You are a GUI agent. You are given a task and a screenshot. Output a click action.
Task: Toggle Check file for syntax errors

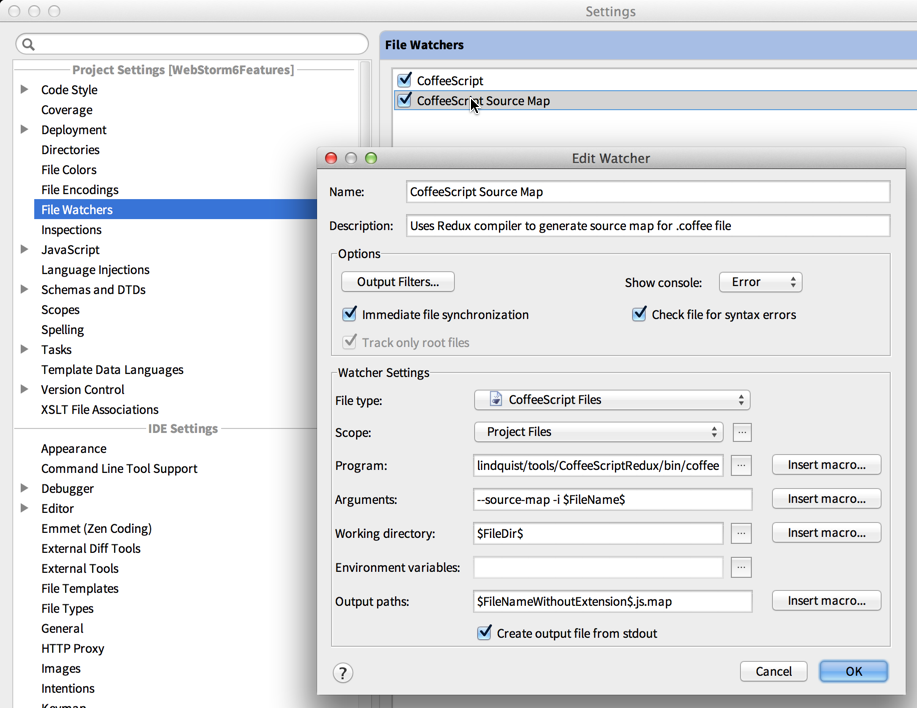[639, 314]
